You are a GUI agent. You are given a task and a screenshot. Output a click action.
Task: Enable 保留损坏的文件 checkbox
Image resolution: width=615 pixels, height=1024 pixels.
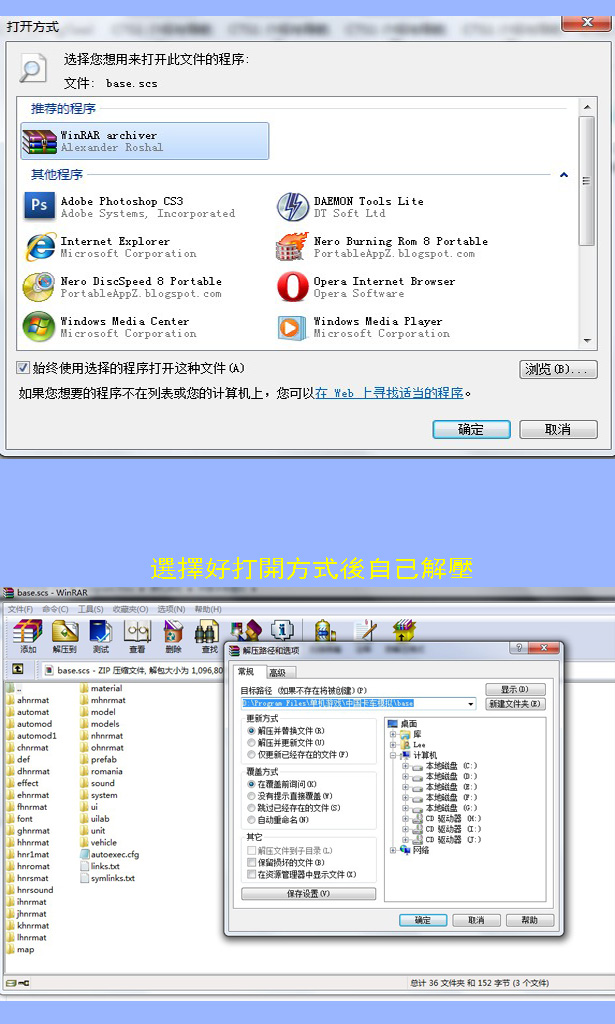click(x=251, y=863)
